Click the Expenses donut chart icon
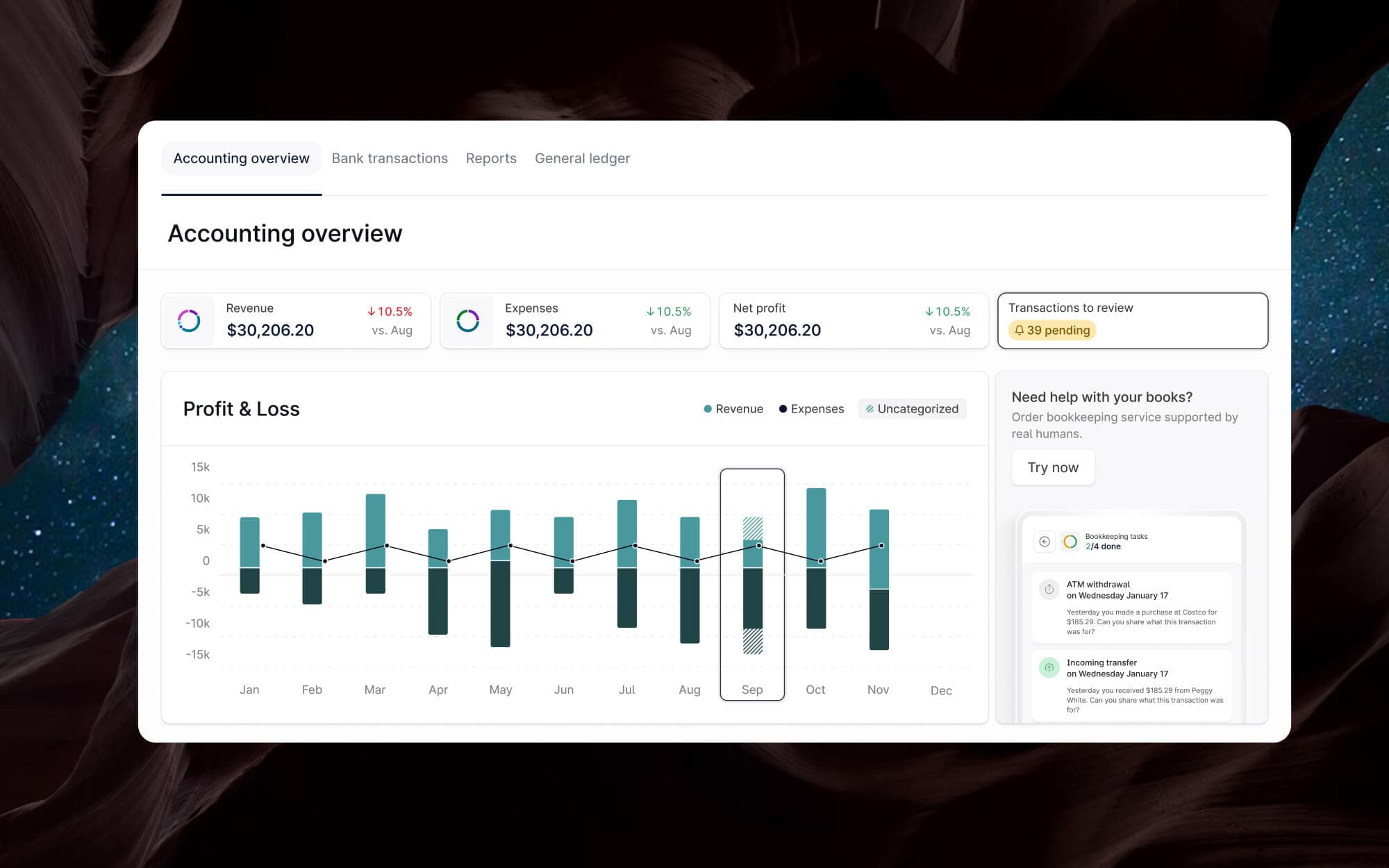The width and height of the screenshot is (1389, 868). [468, 321]
